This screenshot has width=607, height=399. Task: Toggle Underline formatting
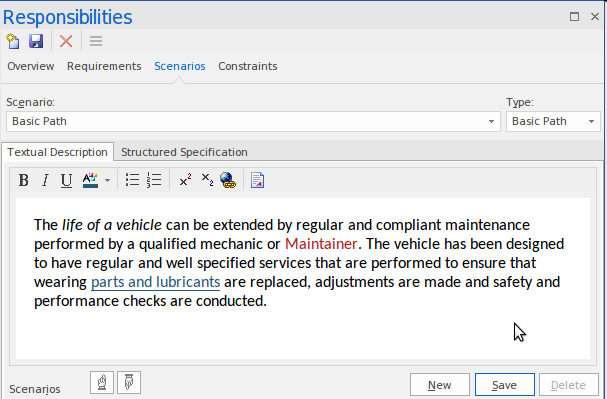click(x=66, y=180)
